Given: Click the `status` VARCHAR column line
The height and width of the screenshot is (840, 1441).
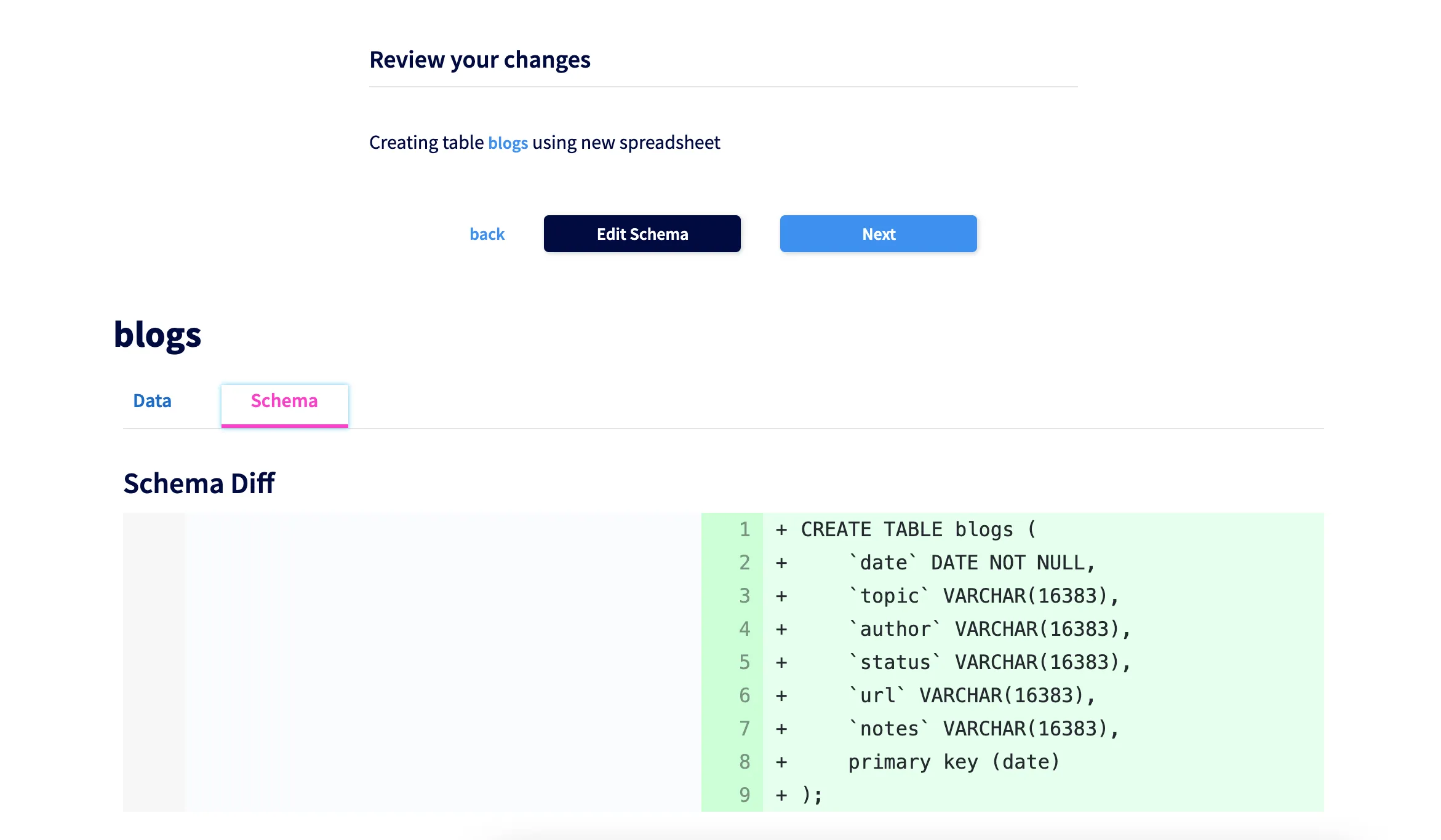Looking at the screenshot, I should pos(989,662).
